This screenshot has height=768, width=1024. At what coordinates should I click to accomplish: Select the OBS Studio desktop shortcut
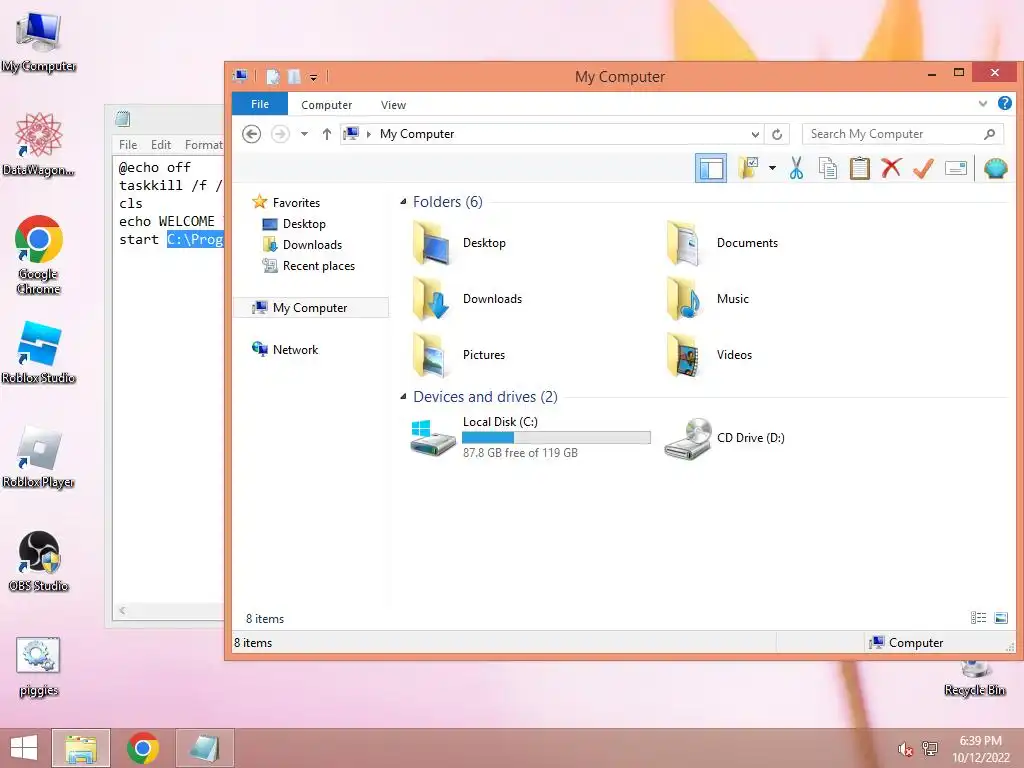pyautogui.click(x=39, y=562)
